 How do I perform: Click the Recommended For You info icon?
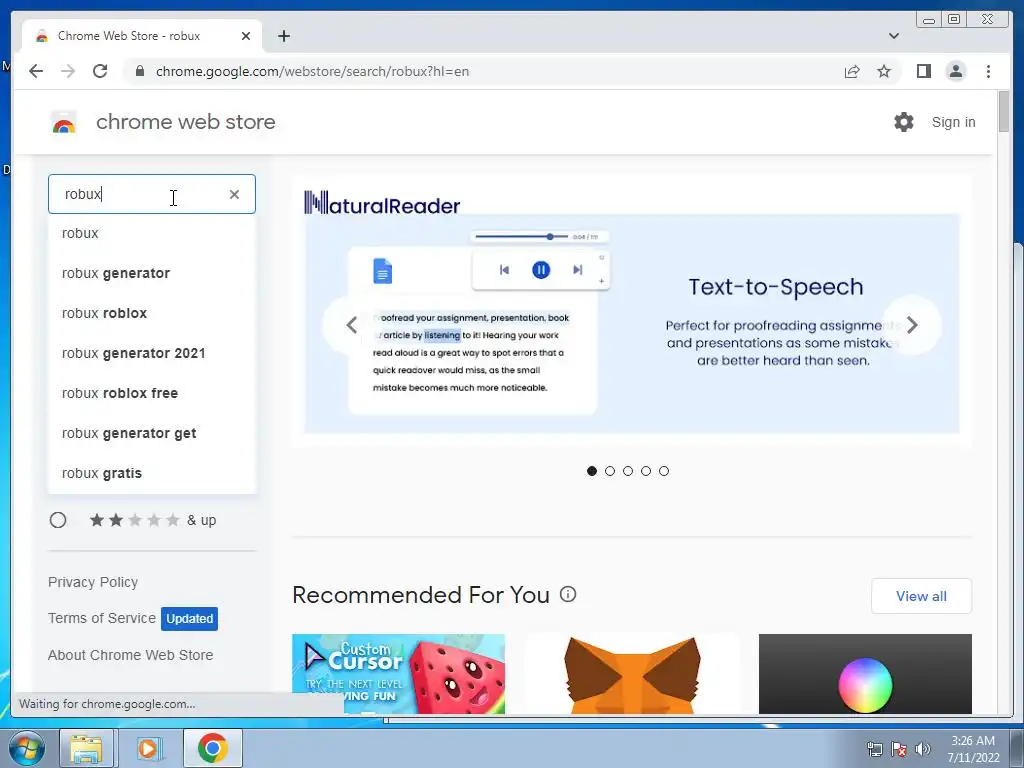click(568, 594)
